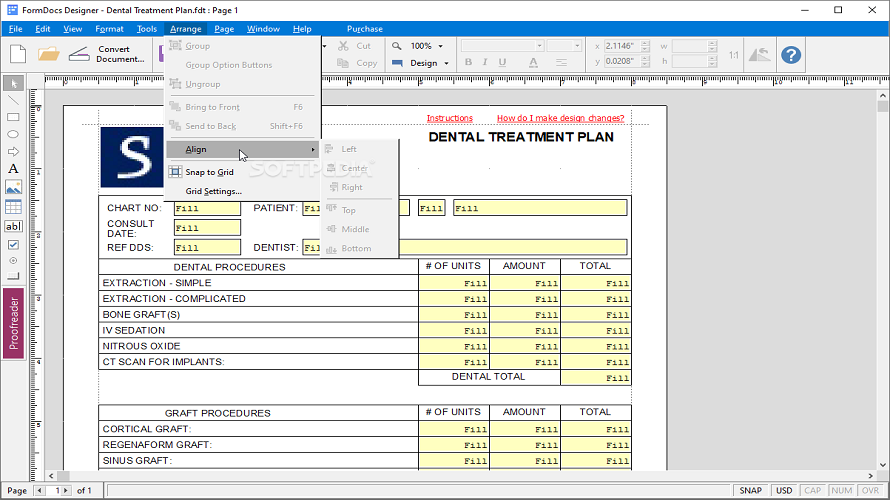Click the new blank document icon
The height and width of the screenshot is (500, 890).
17,55
